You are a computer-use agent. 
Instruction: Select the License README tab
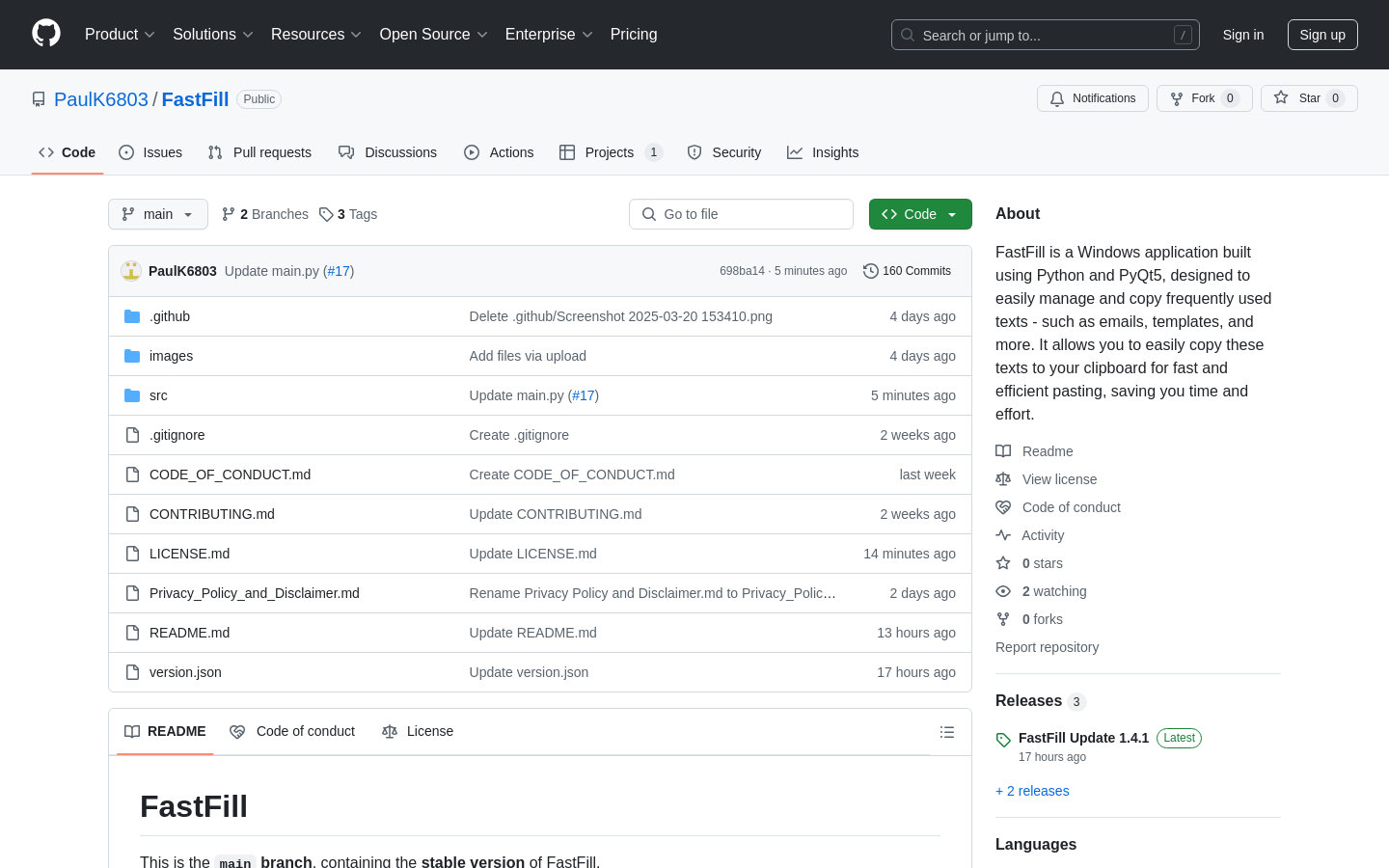click(x=418, y=732)
